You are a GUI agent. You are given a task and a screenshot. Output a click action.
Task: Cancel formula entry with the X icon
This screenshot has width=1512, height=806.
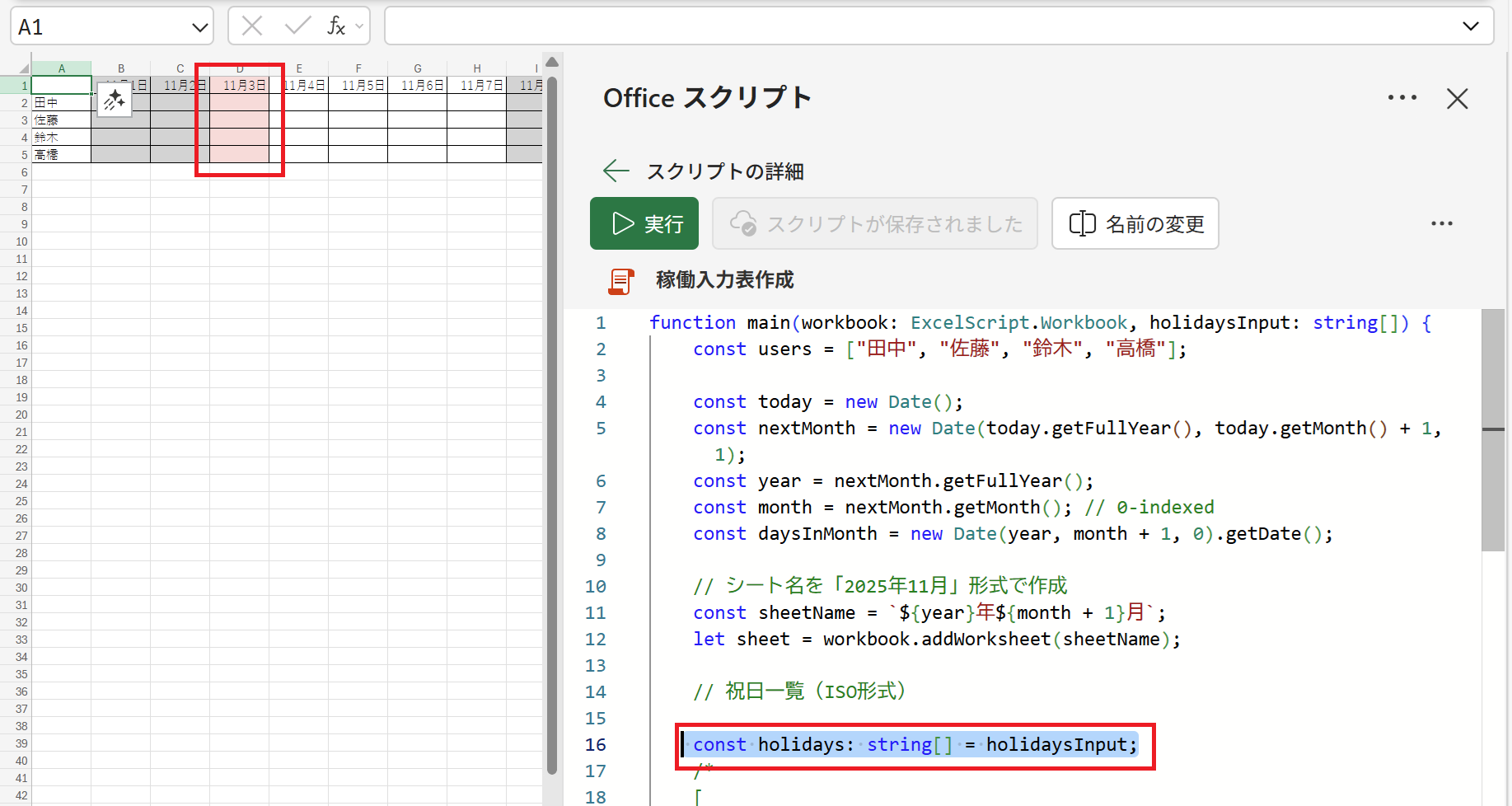(x=252, y=26)
